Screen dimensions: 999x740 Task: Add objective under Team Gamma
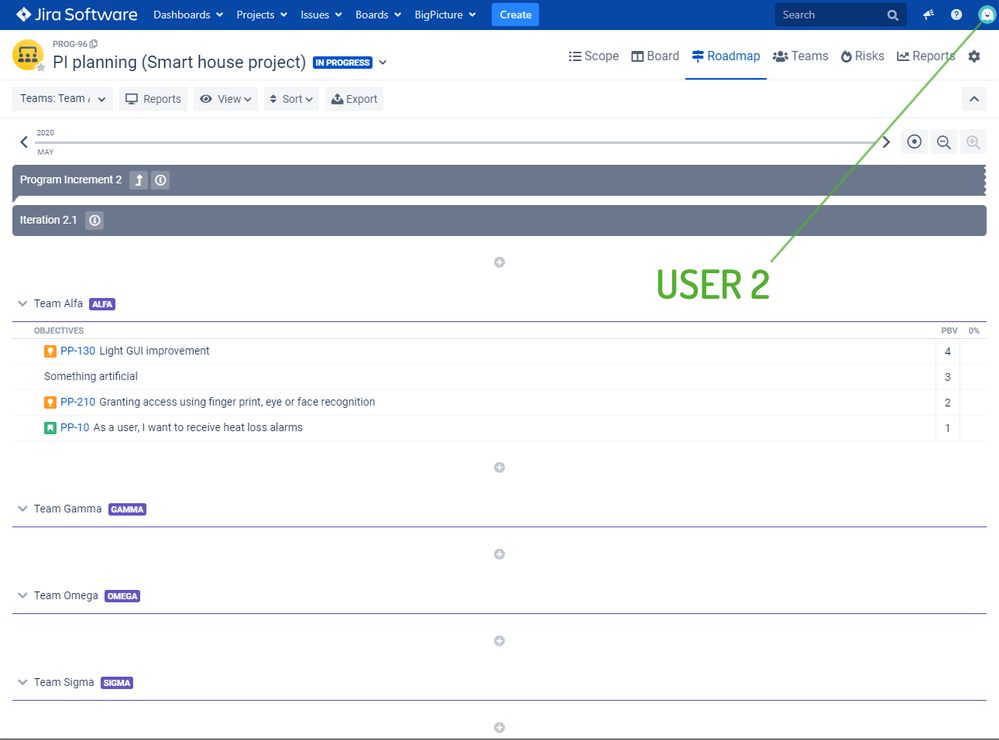(500, 555)
